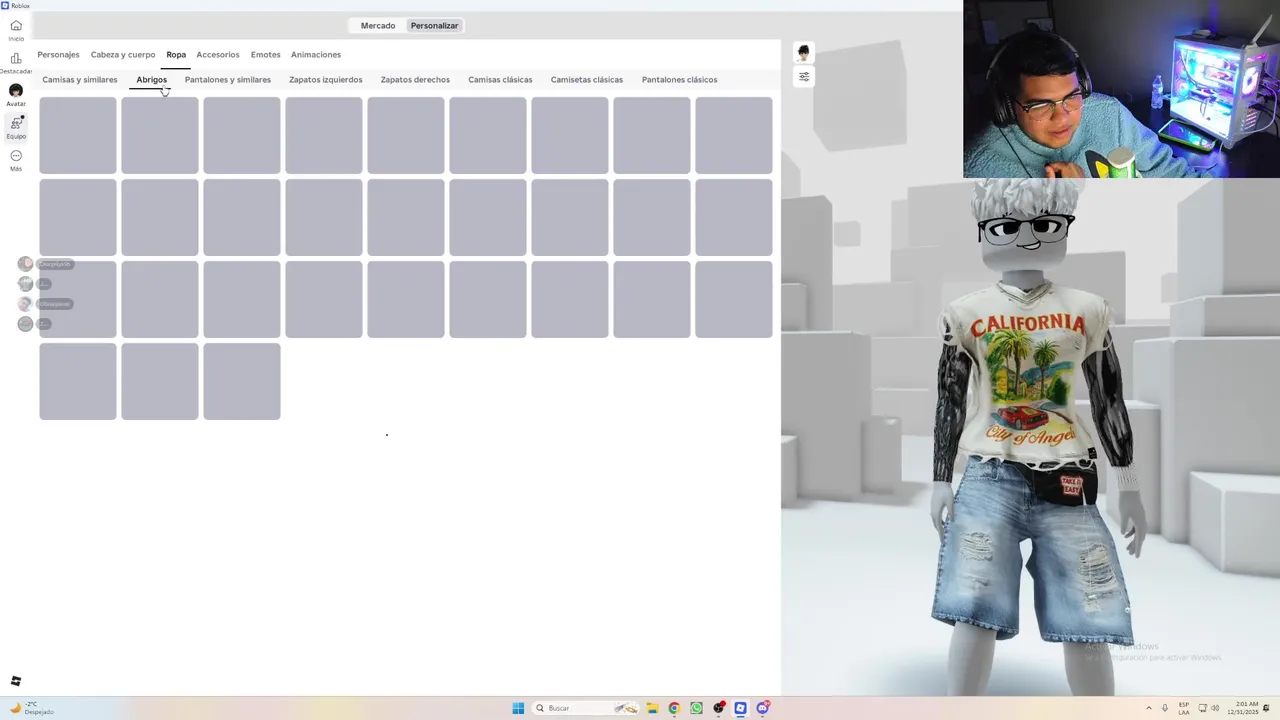Go to Inicio home icon in sidebar
The height and width of the screenshot is (720, 1280).
16,26
